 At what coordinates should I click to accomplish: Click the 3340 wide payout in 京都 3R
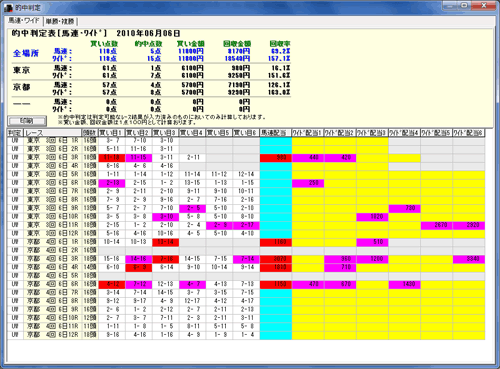click(x=469, y=259)
